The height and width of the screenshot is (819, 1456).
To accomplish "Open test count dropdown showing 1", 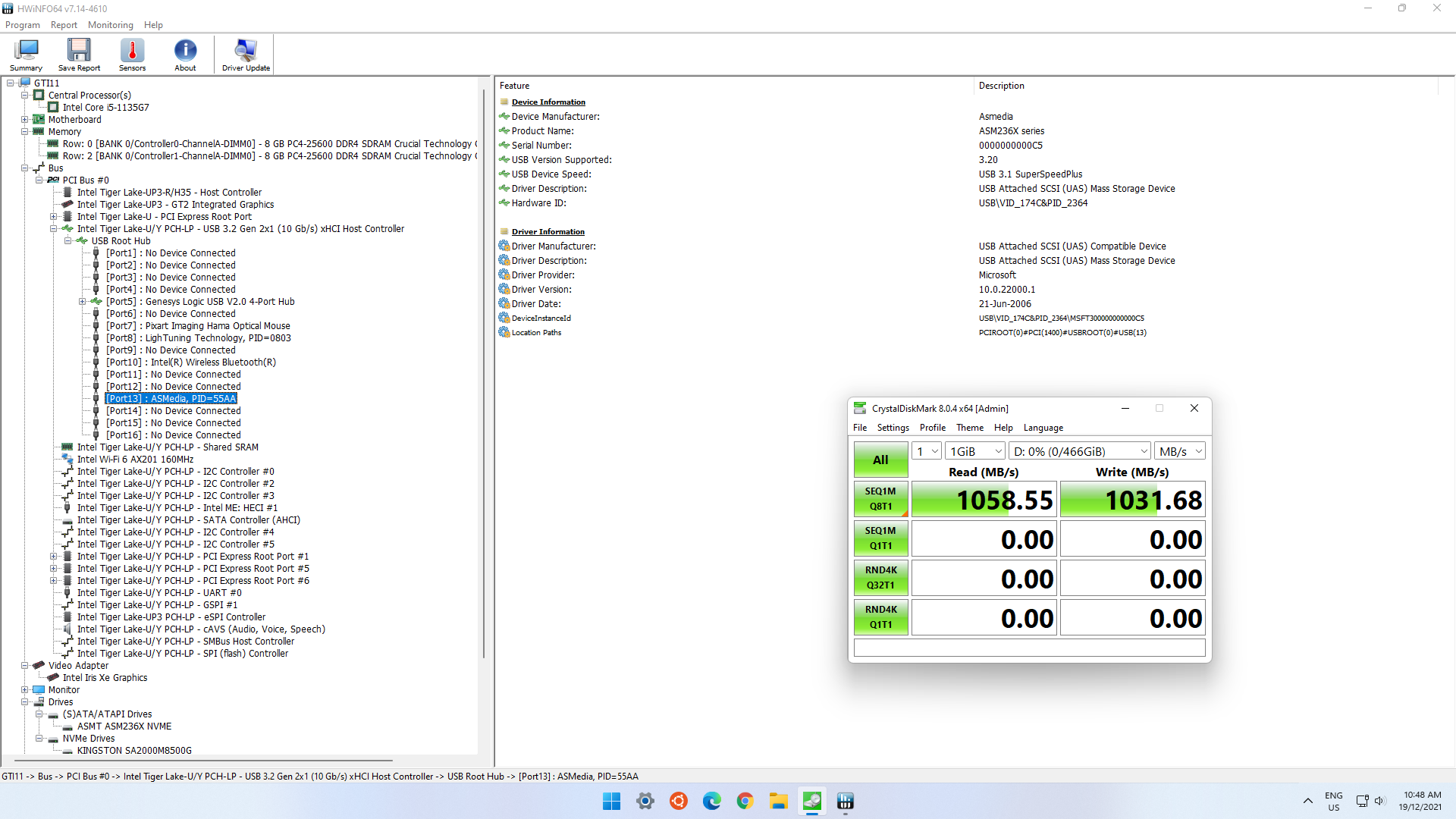I will (926, 451).
